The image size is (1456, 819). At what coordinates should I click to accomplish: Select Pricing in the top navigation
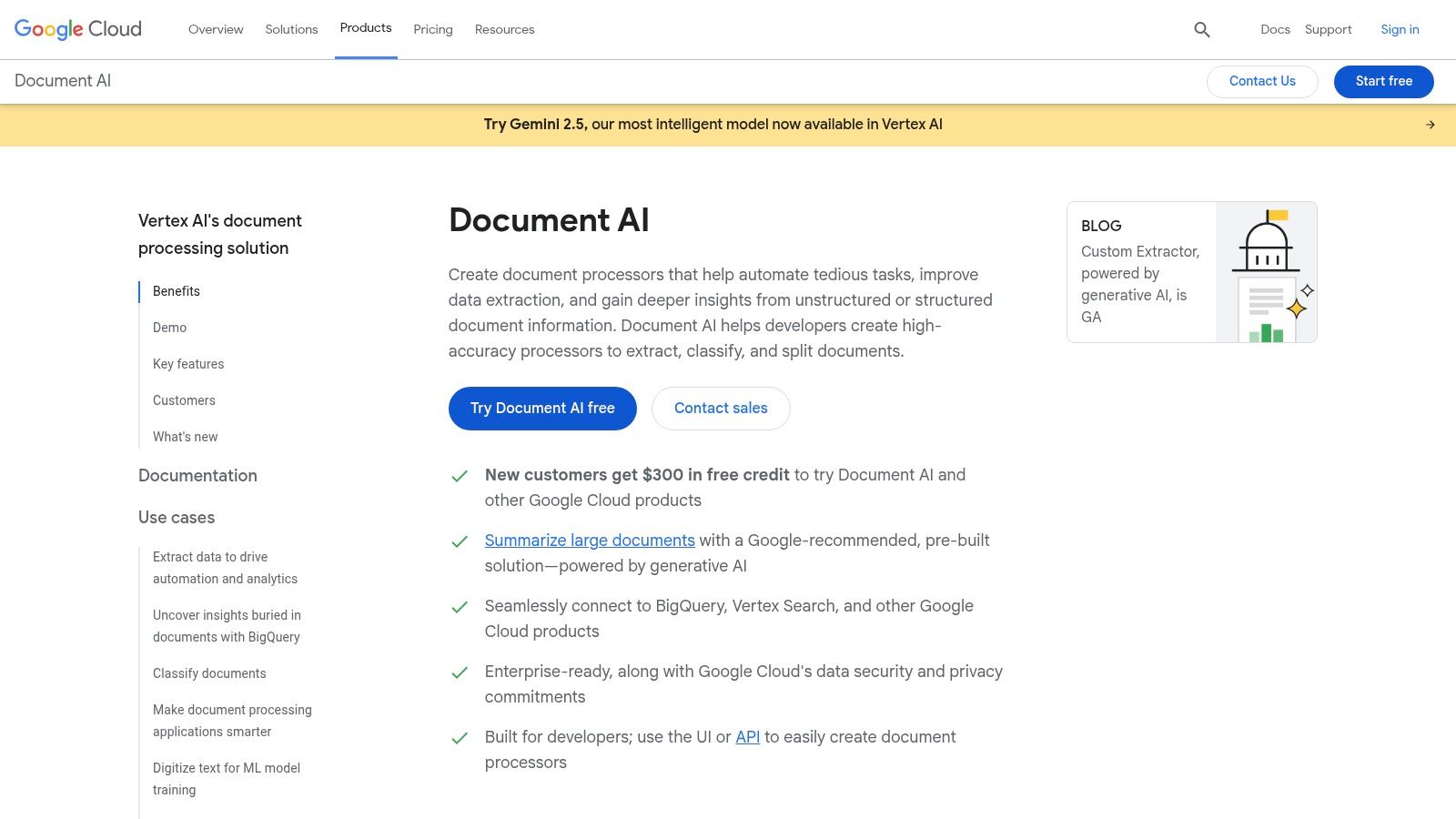(x=432, y=29)
